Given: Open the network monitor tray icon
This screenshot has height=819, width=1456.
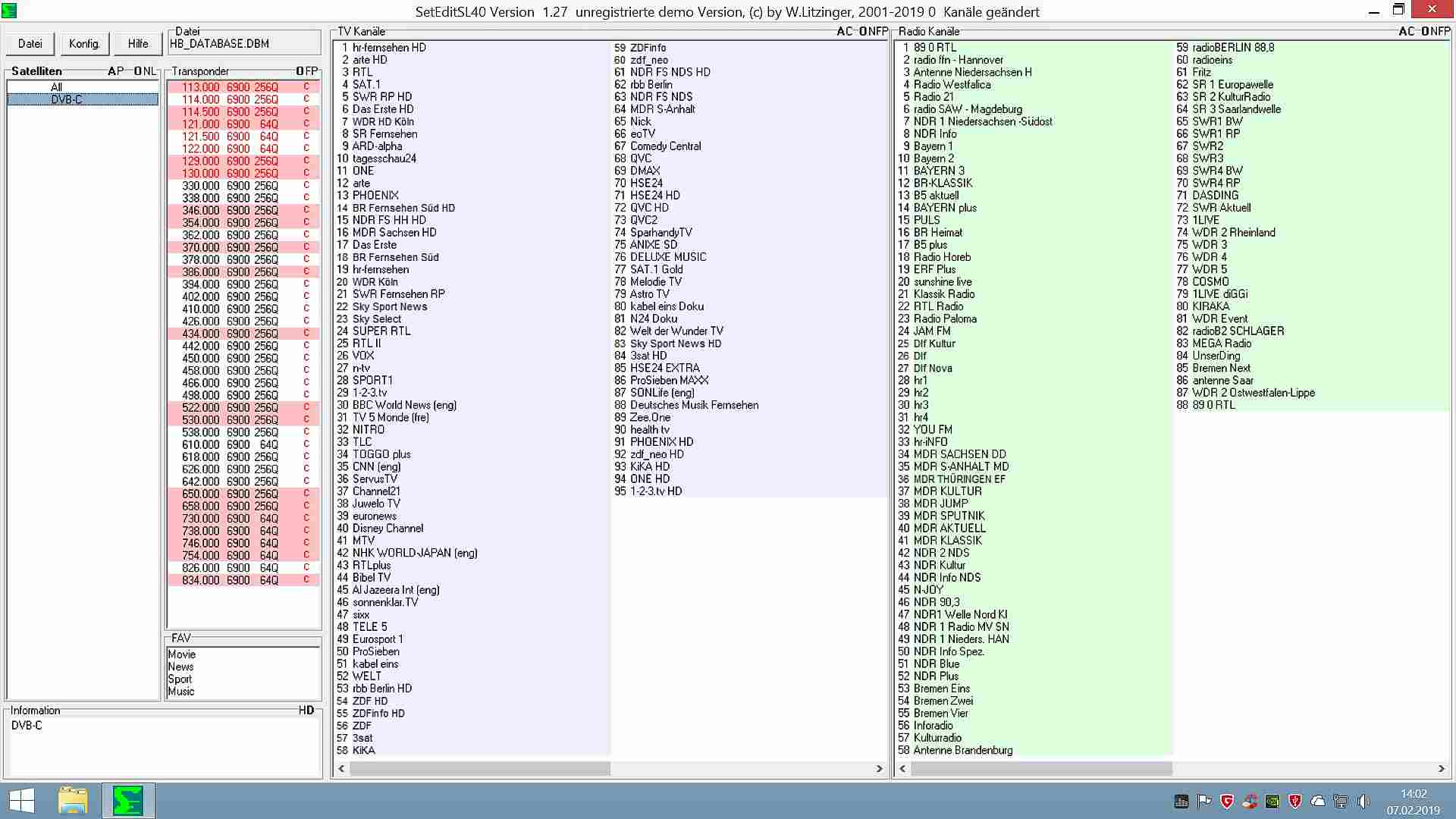Looking at the screenshot, I should [1341, 802].
